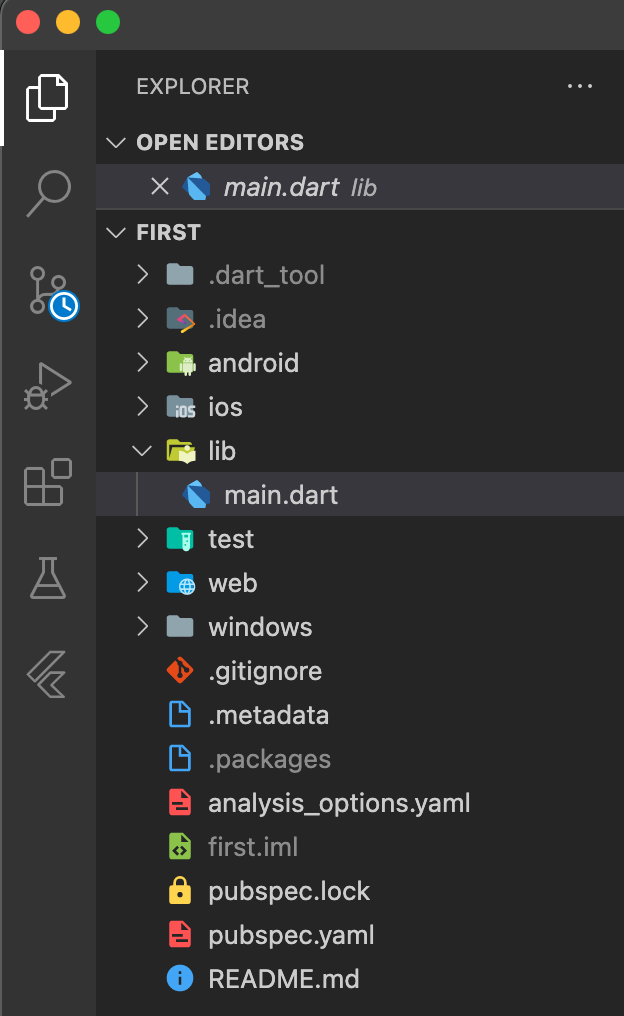Close main.dart in Open Editors
624x1016 pixels.
tap(159, 187)
